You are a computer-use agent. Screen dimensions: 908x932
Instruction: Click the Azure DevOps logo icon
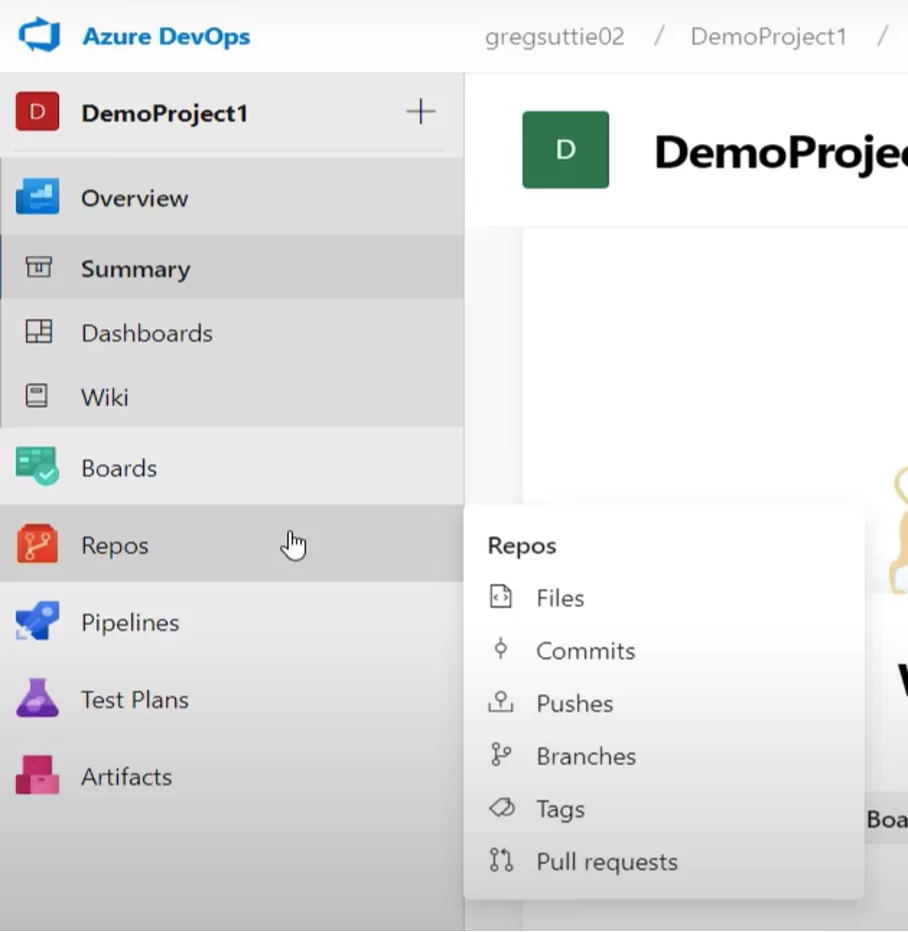[x=40, y=36]
